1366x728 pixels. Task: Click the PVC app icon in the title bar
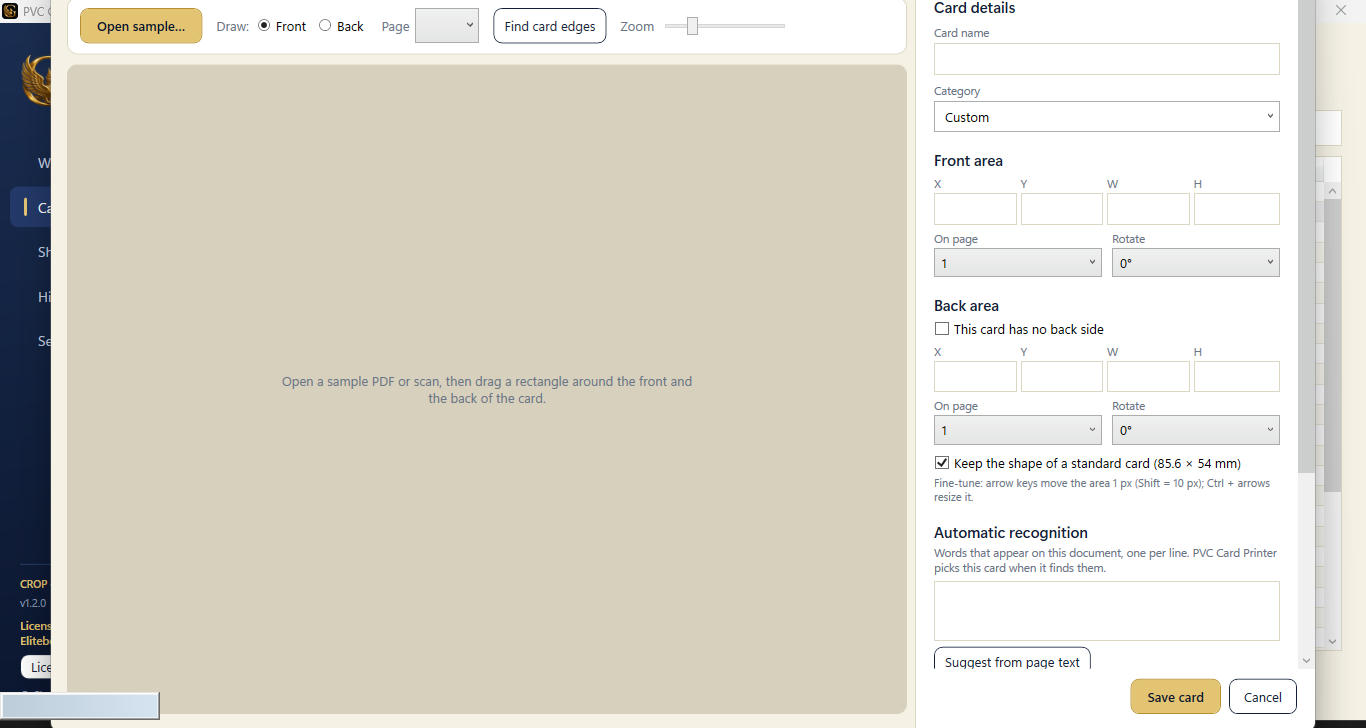click(x=10, y=11)
